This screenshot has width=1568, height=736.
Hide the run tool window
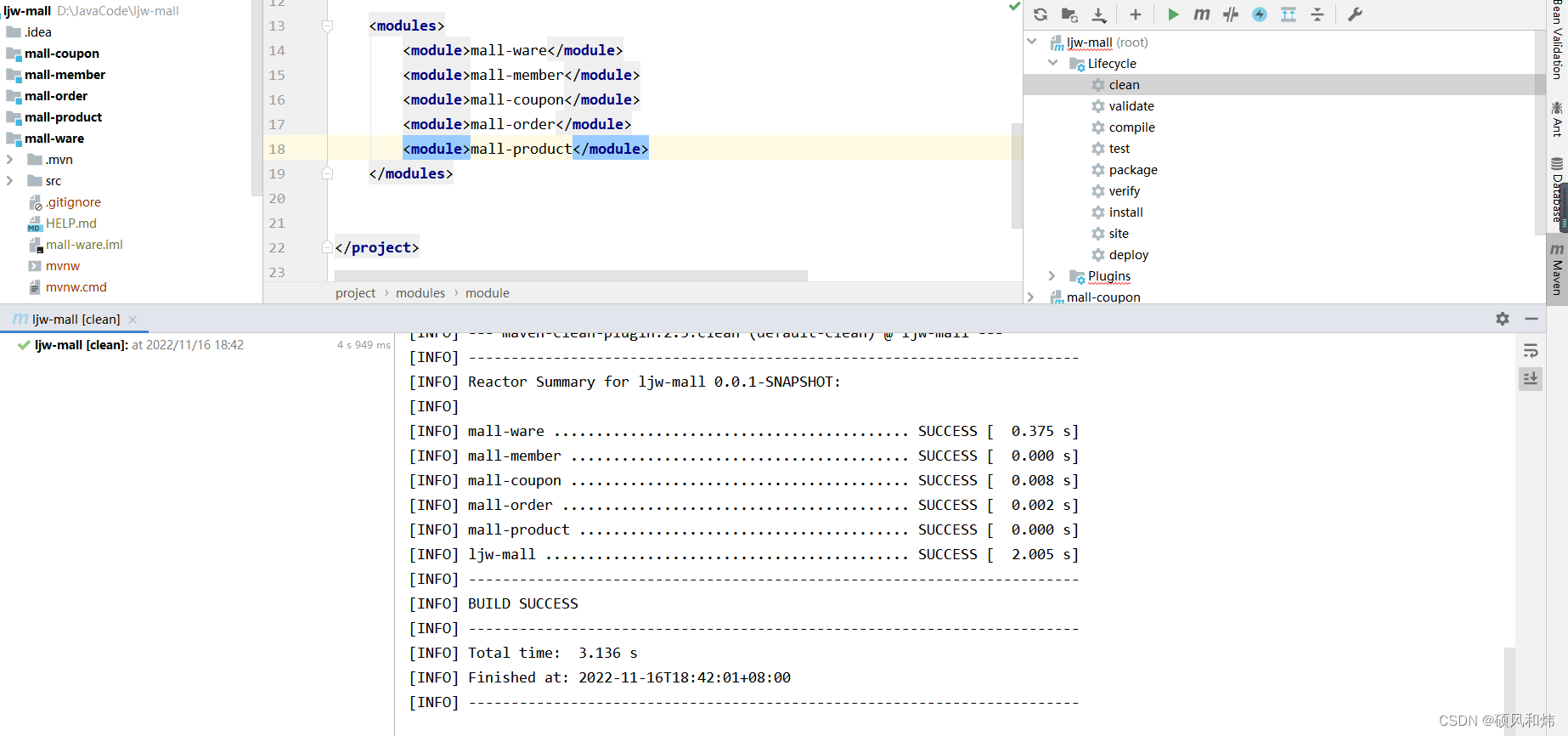(1531, 319)
